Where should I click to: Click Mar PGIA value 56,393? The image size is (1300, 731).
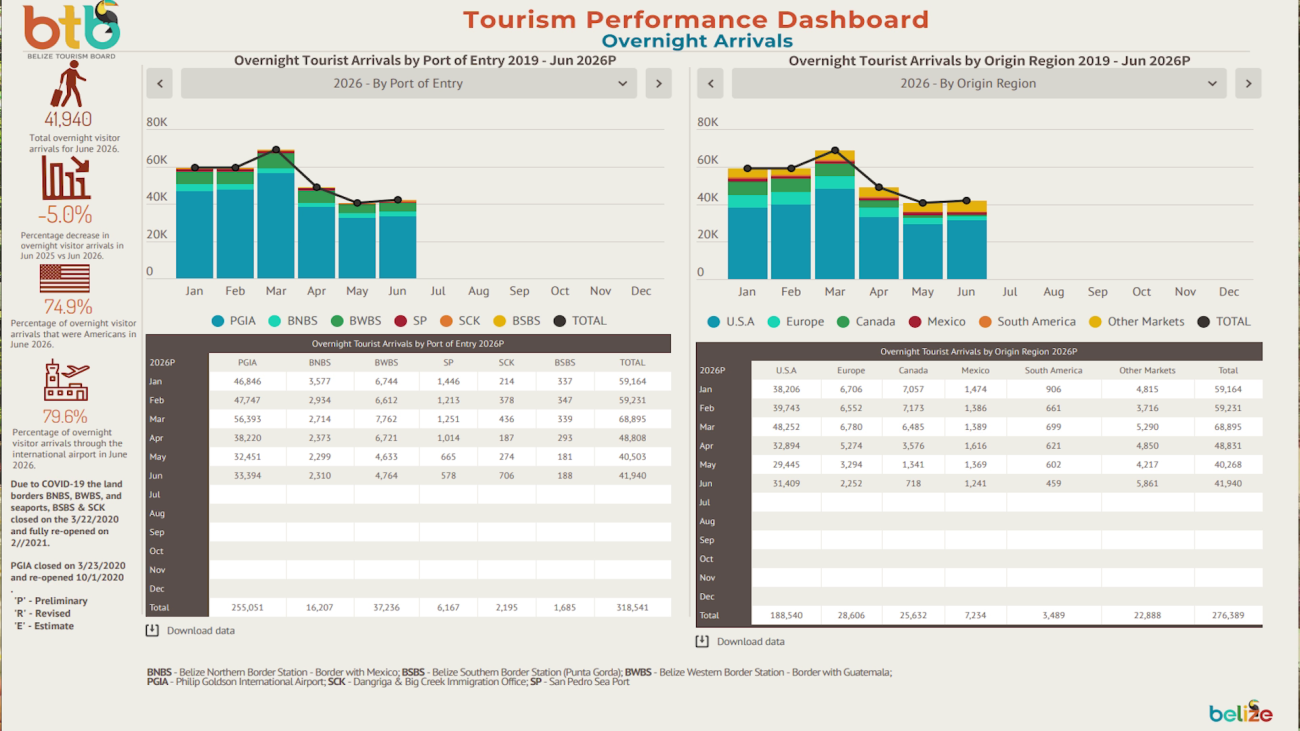click(x=248, y=419)
